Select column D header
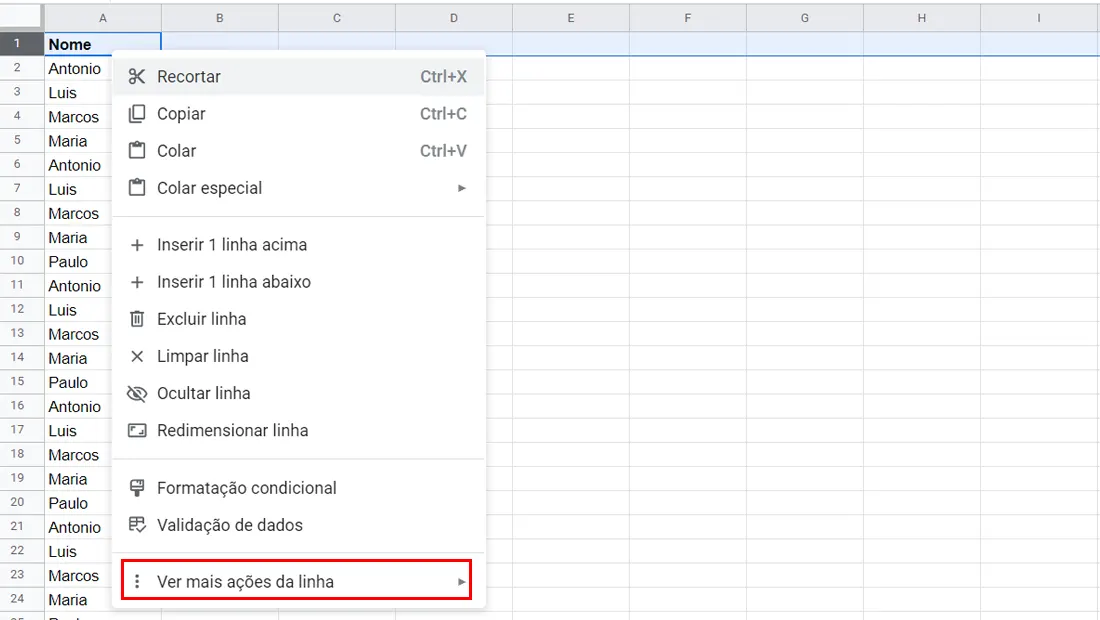Viewport: 1100px width, 620px height. 454,18
